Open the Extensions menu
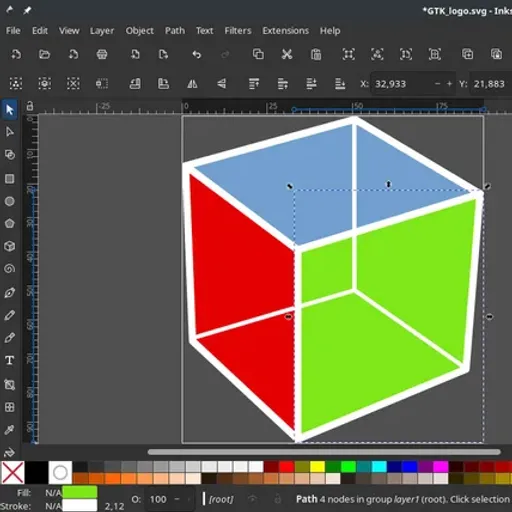512x512 pixels. tap(285, 31)
